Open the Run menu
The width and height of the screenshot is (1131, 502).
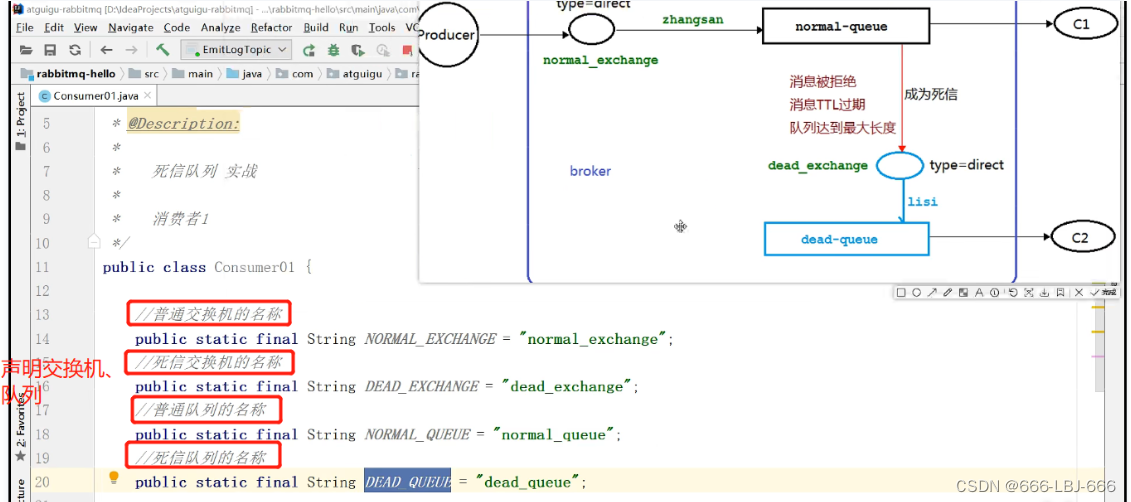point(348,27)
